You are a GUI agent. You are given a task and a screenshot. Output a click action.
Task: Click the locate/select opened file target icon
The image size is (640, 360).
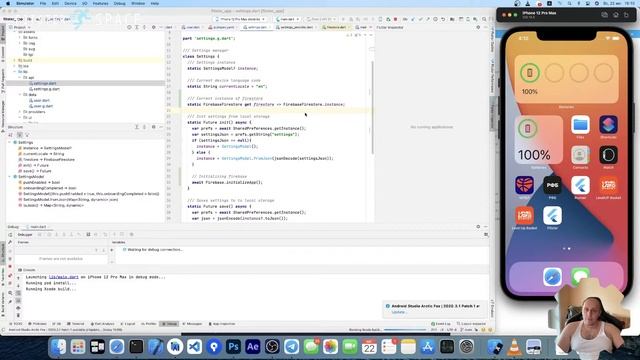(x=129, y=27)
